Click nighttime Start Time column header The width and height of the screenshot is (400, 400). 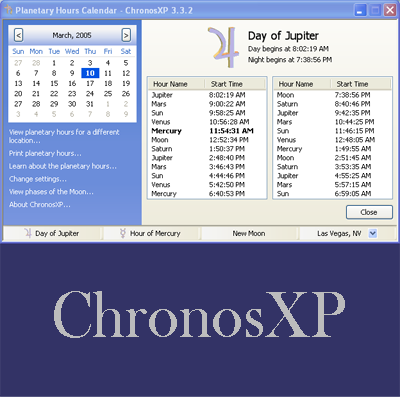pyautogui.click(x=360, y=84)
